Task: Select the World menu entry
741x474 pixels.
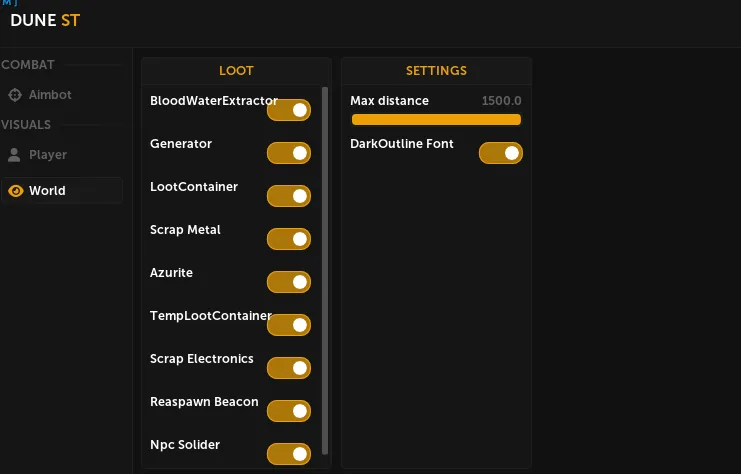Action: [x=61, y=190]
